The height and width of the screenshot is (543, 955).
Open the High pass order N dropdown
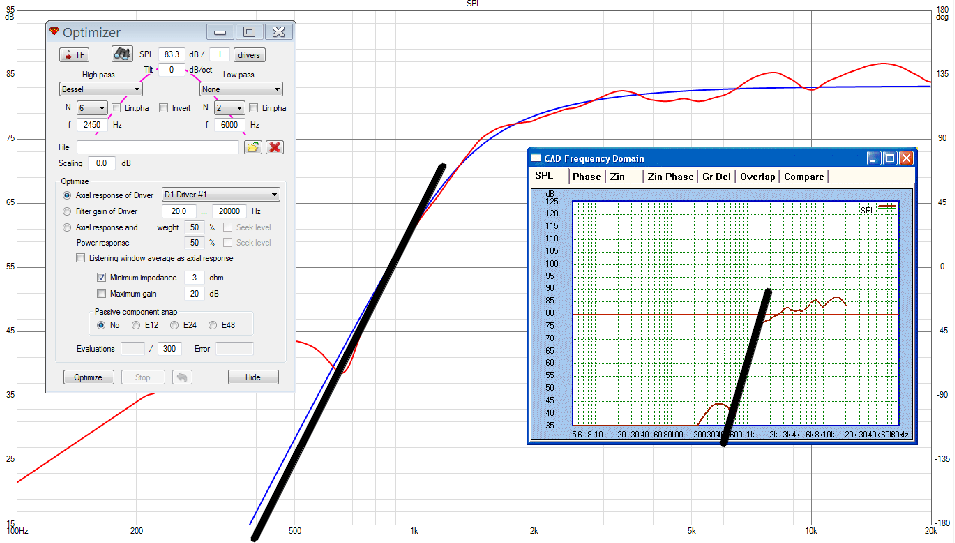pos(91,108)
